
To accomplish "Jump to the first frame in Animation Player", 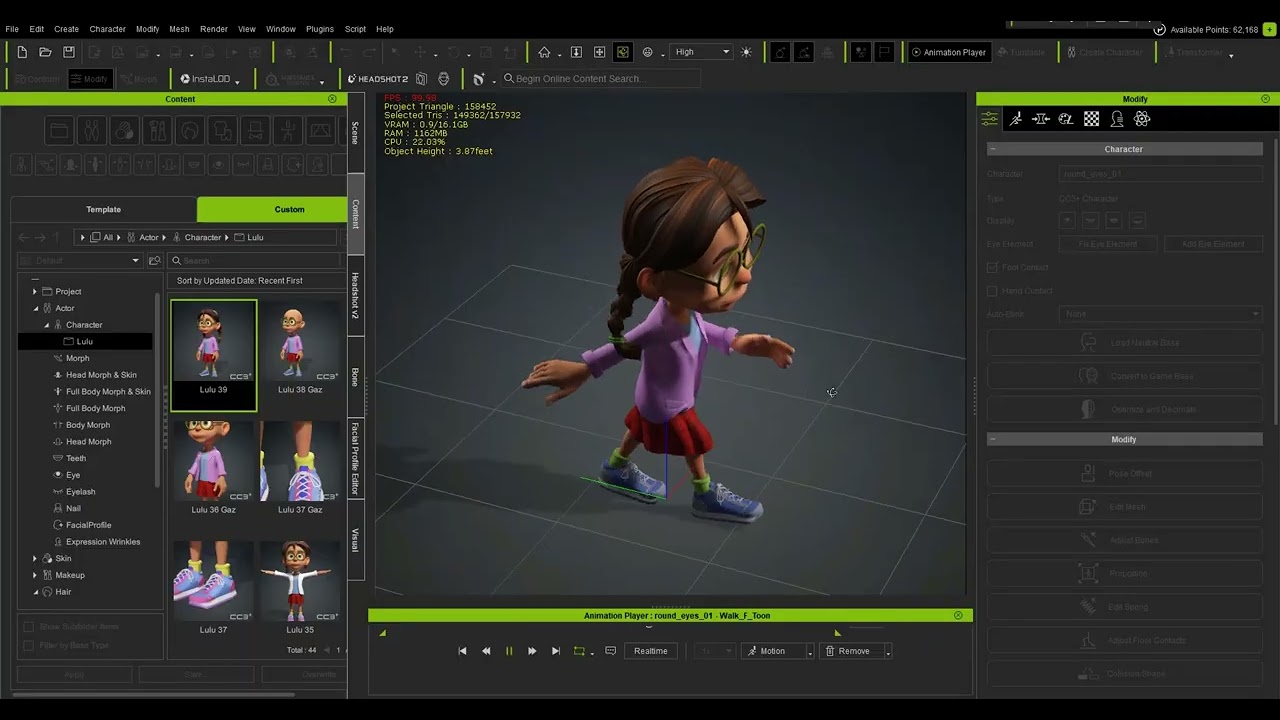I will 462,651.
